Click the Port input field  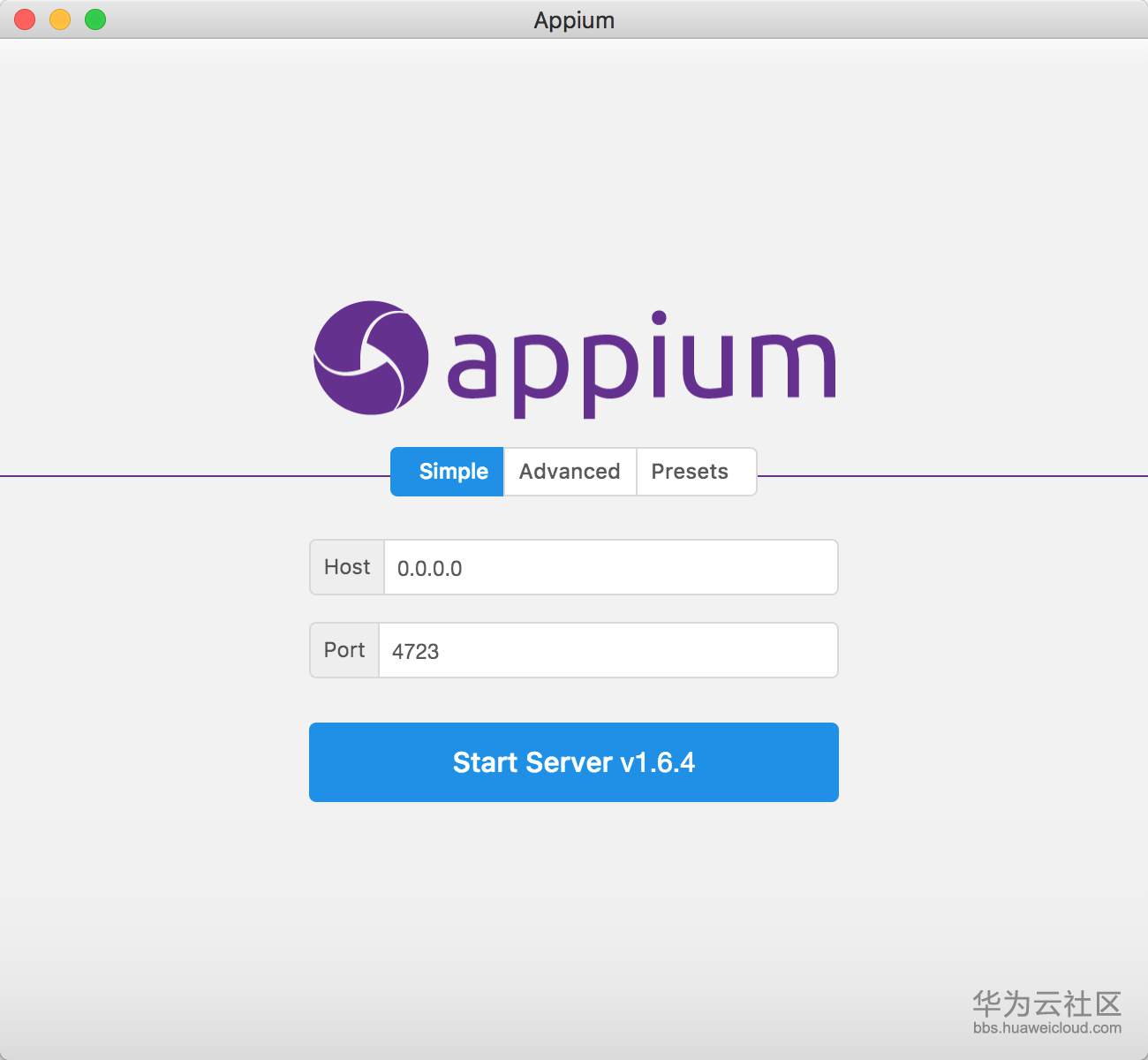[608, 650]
